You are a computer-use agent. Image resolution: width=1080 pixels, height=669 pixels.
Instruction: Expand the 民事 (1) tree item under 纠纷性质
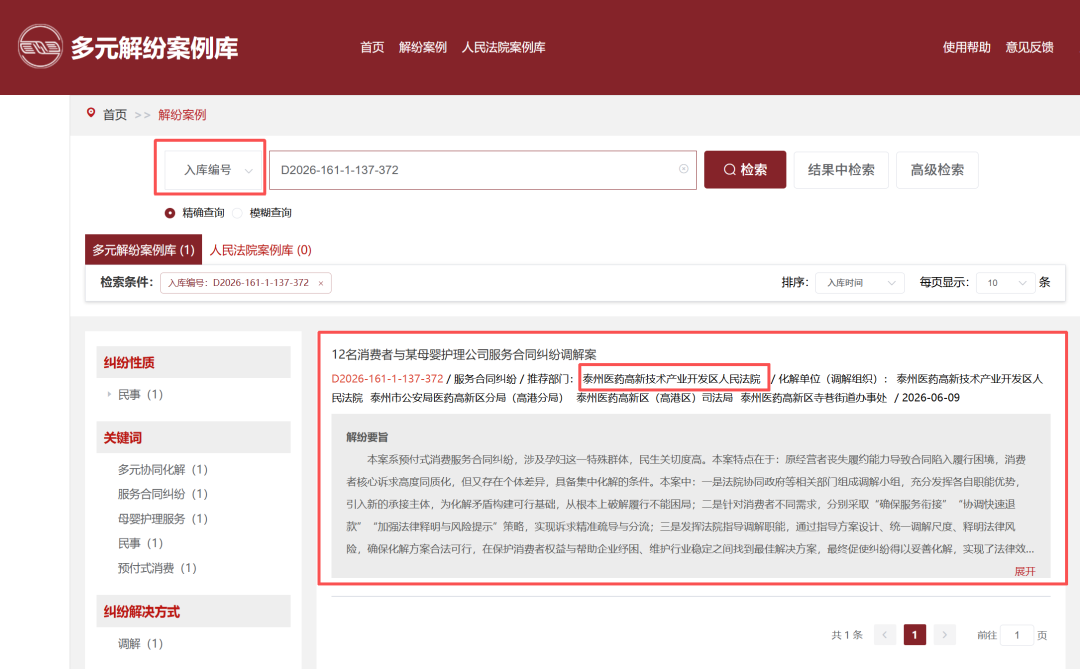[109, 395]
